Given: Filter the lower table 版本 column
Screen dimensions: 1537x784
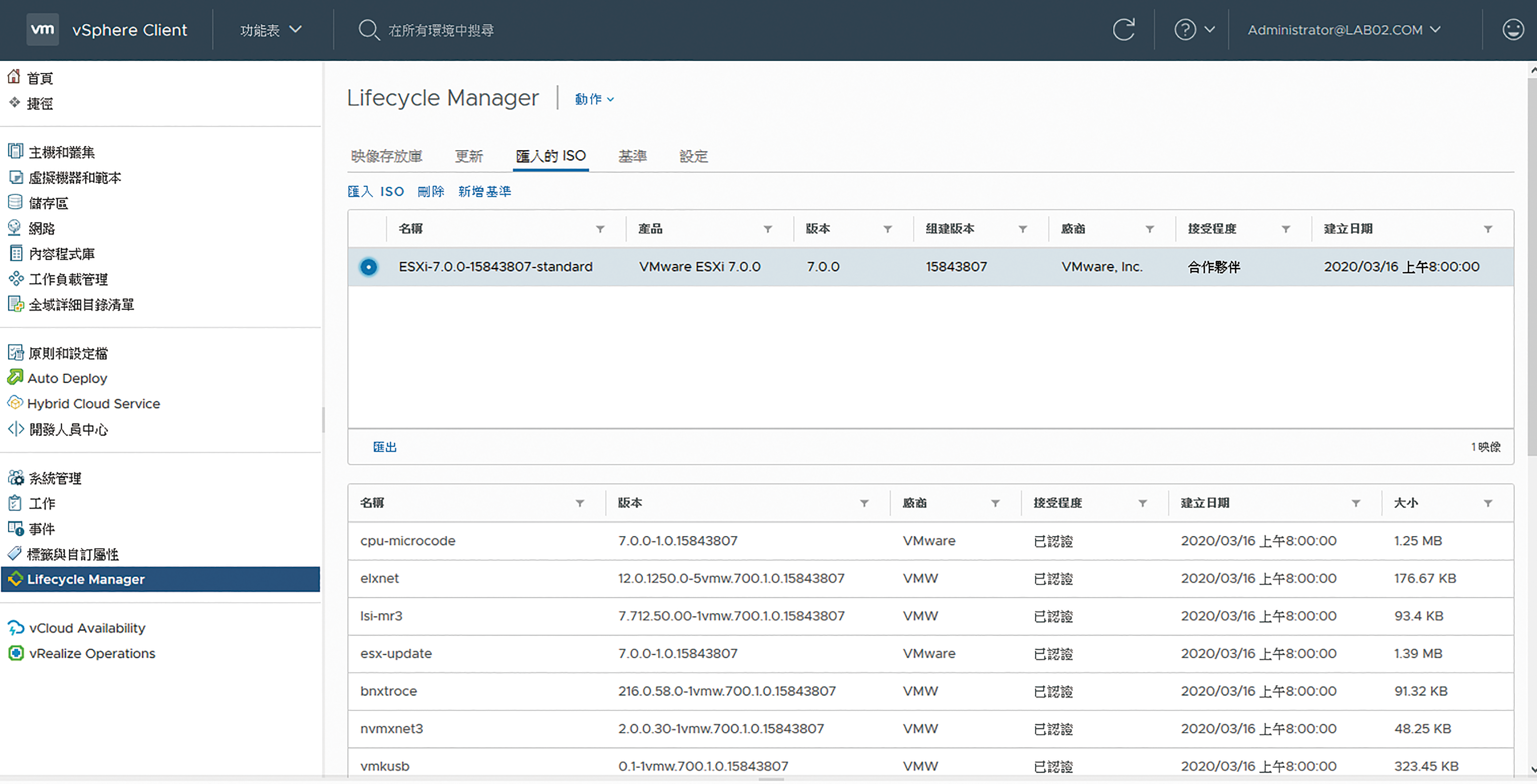Looking at the screenshot, I should (x=863, y=504).
